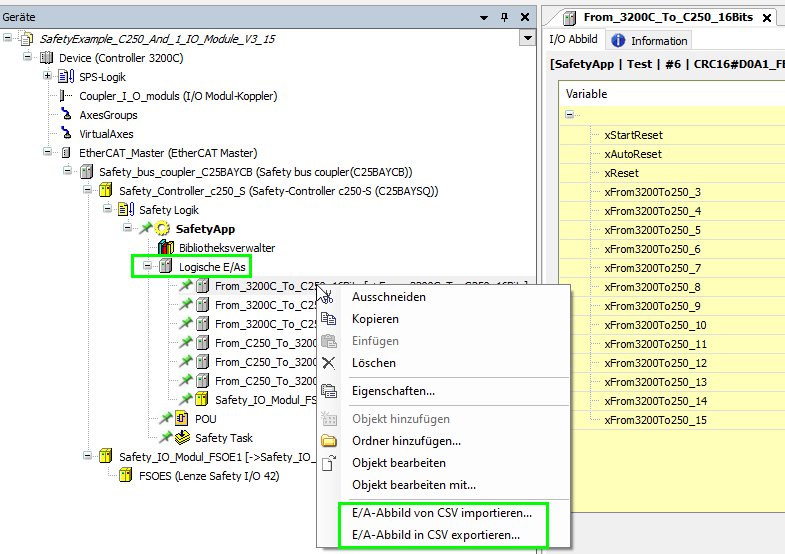Click the Safety_IO_Modul_FS yellow icon under Logische E/As
785x554 pixels.
pyautogui.click(x=202, y=400)
